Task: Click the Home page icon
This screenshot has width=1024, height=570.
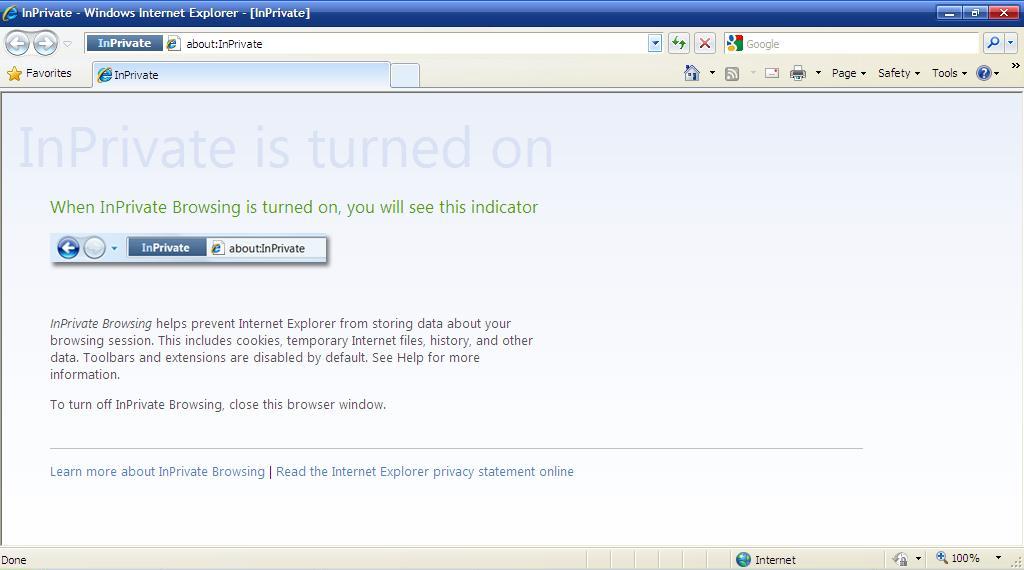Action: (x=692, y=72)
